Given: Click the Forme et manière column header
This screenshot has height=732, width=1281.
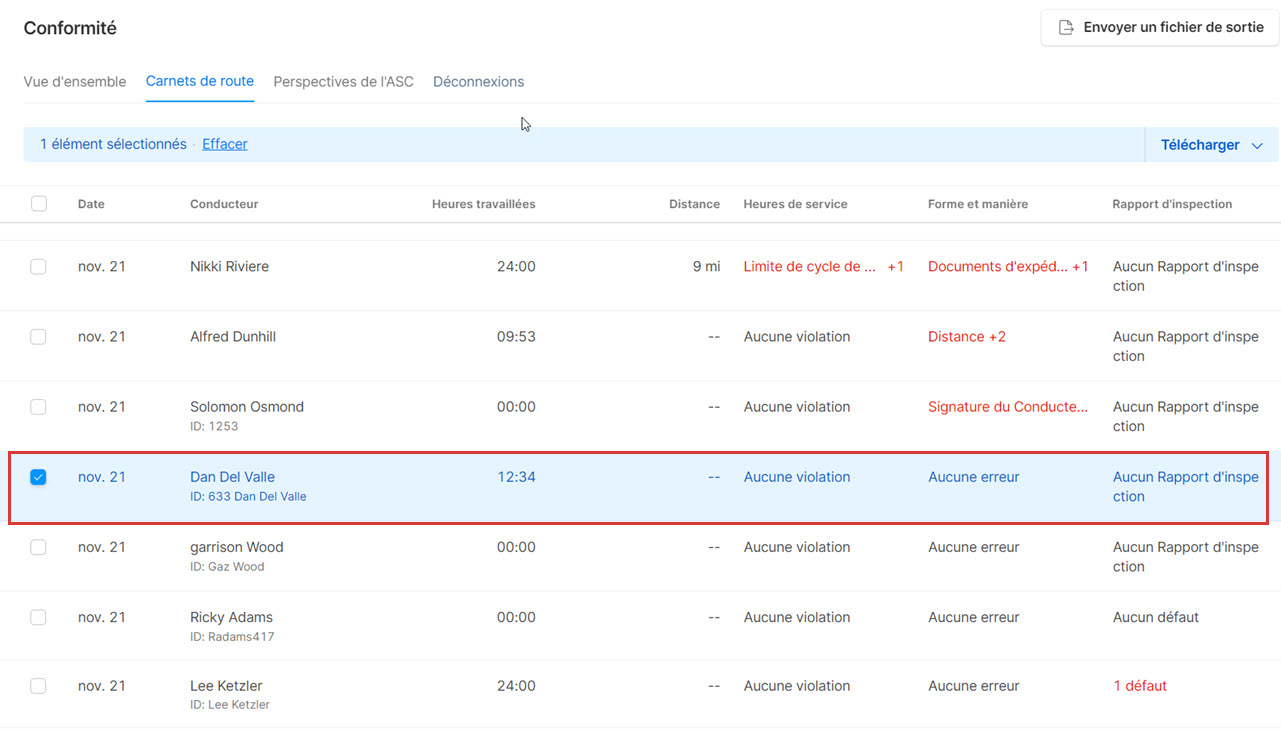Looking at the screenshot, I should point(978,204).
